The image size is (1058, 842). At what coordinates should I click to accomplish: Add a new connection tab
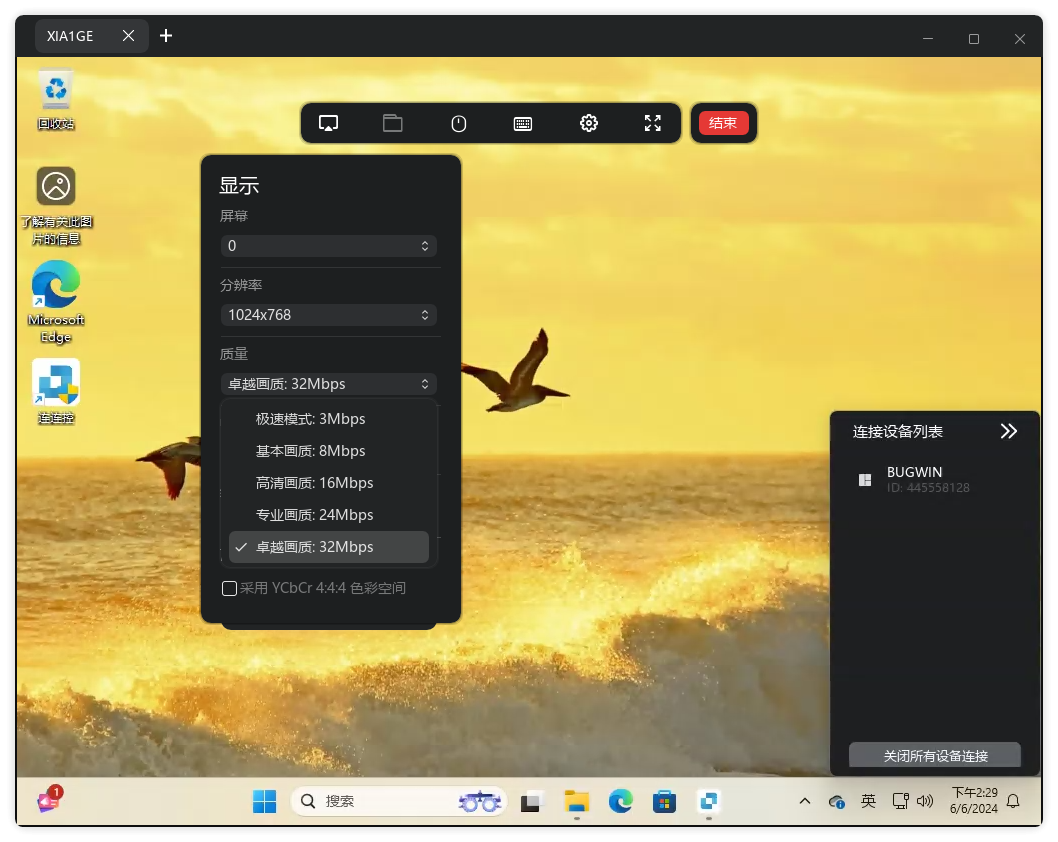(166, 36)
